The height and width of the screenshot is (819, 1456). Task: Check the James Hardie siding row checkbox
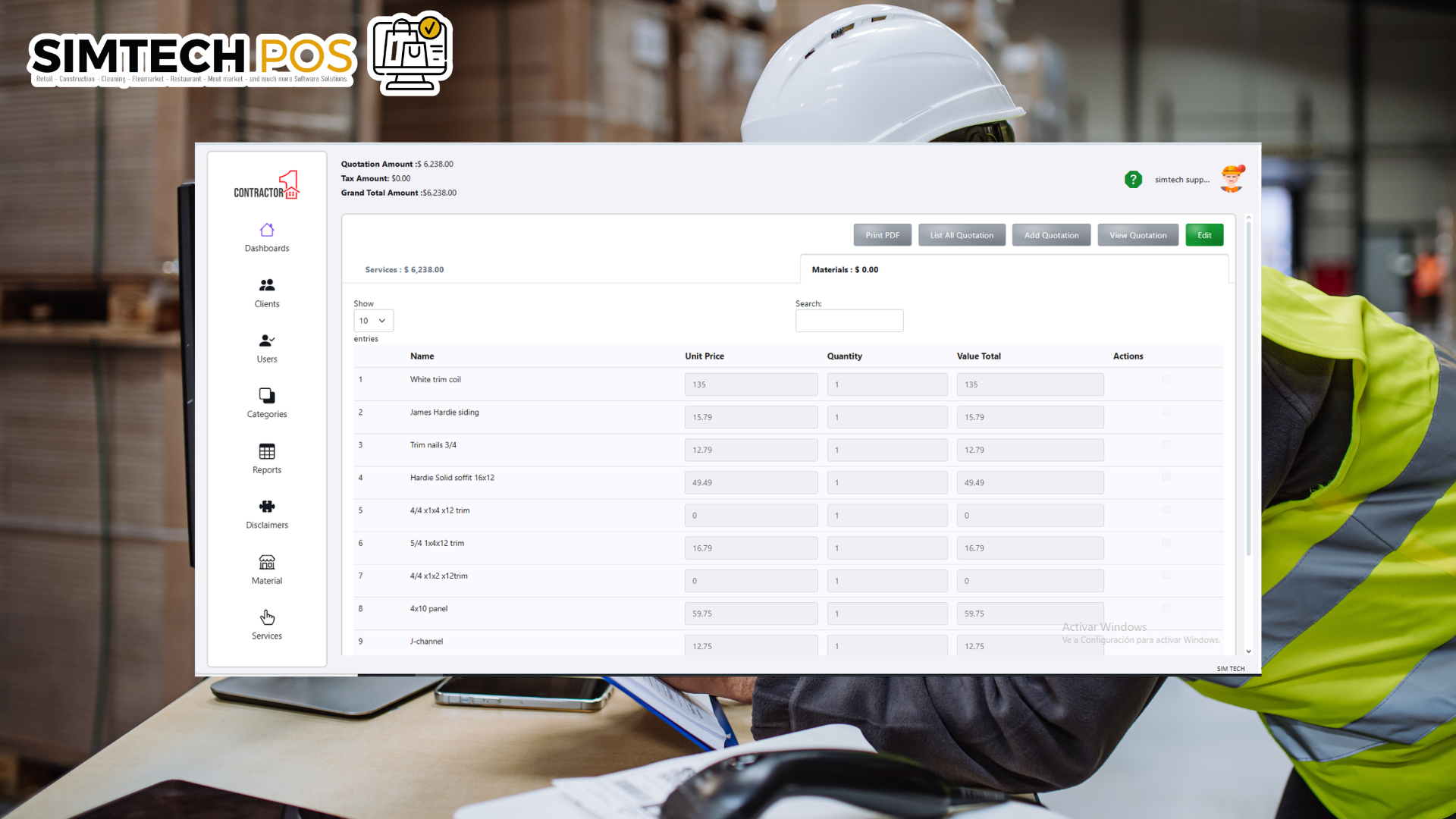point(1166,412)
